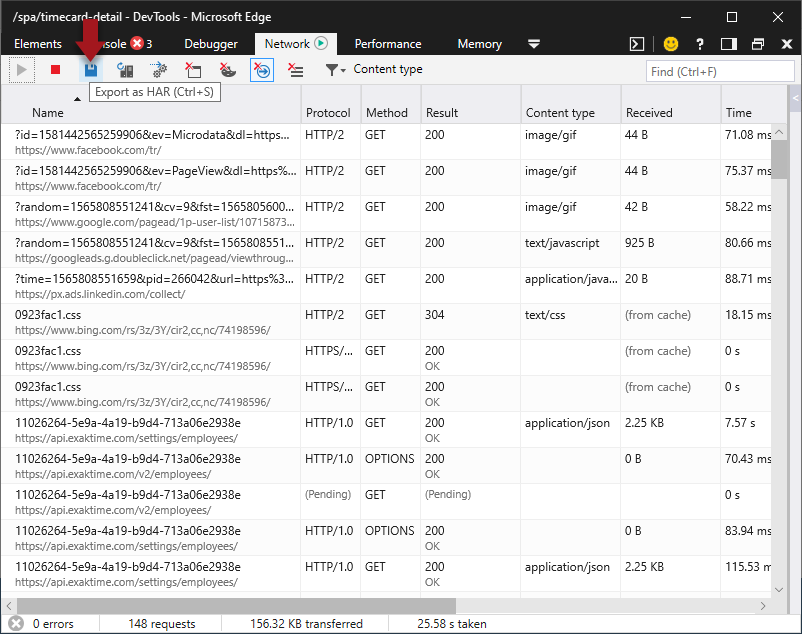Select the pending v2/employees GET request
This screenshot has width=802, height=634.
(386, 502)
